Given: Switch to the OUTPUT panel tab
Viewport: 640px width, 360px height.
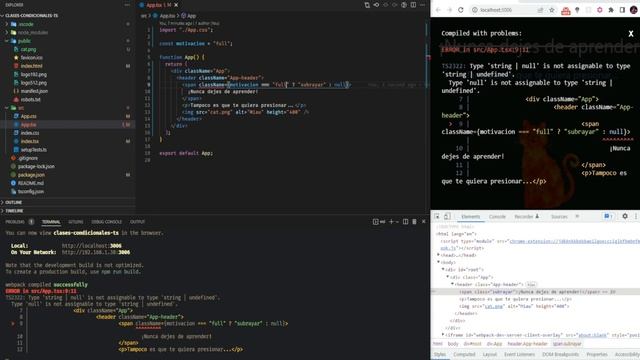Looking at the screenshot, I should (x=138, y=222).
